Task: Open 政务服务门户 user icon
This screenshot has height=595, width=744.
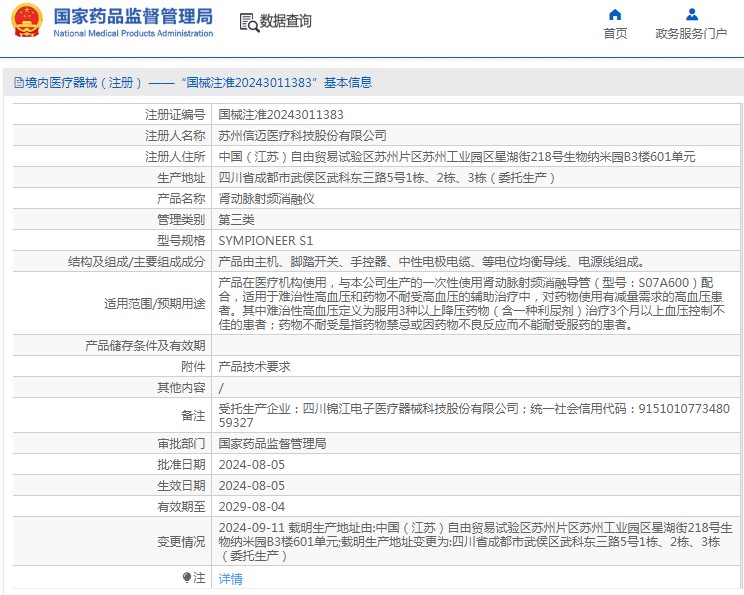Action: click(692, 15)
